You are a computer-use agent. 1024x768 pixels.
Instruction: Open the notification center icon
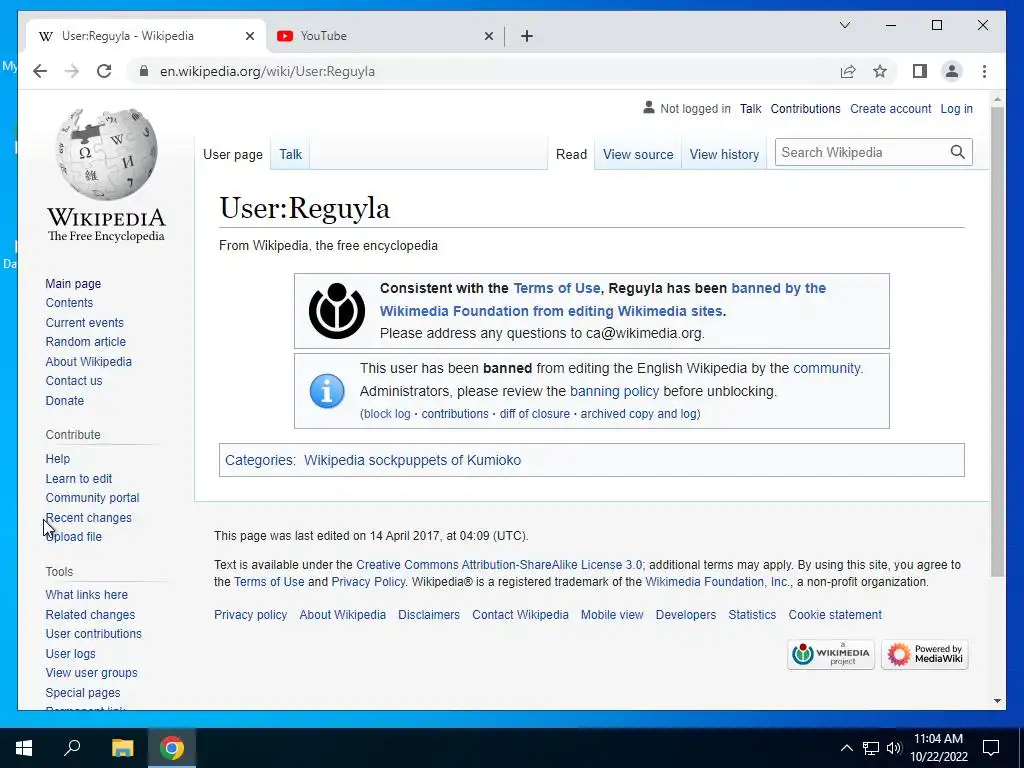[x=991, y=748]
